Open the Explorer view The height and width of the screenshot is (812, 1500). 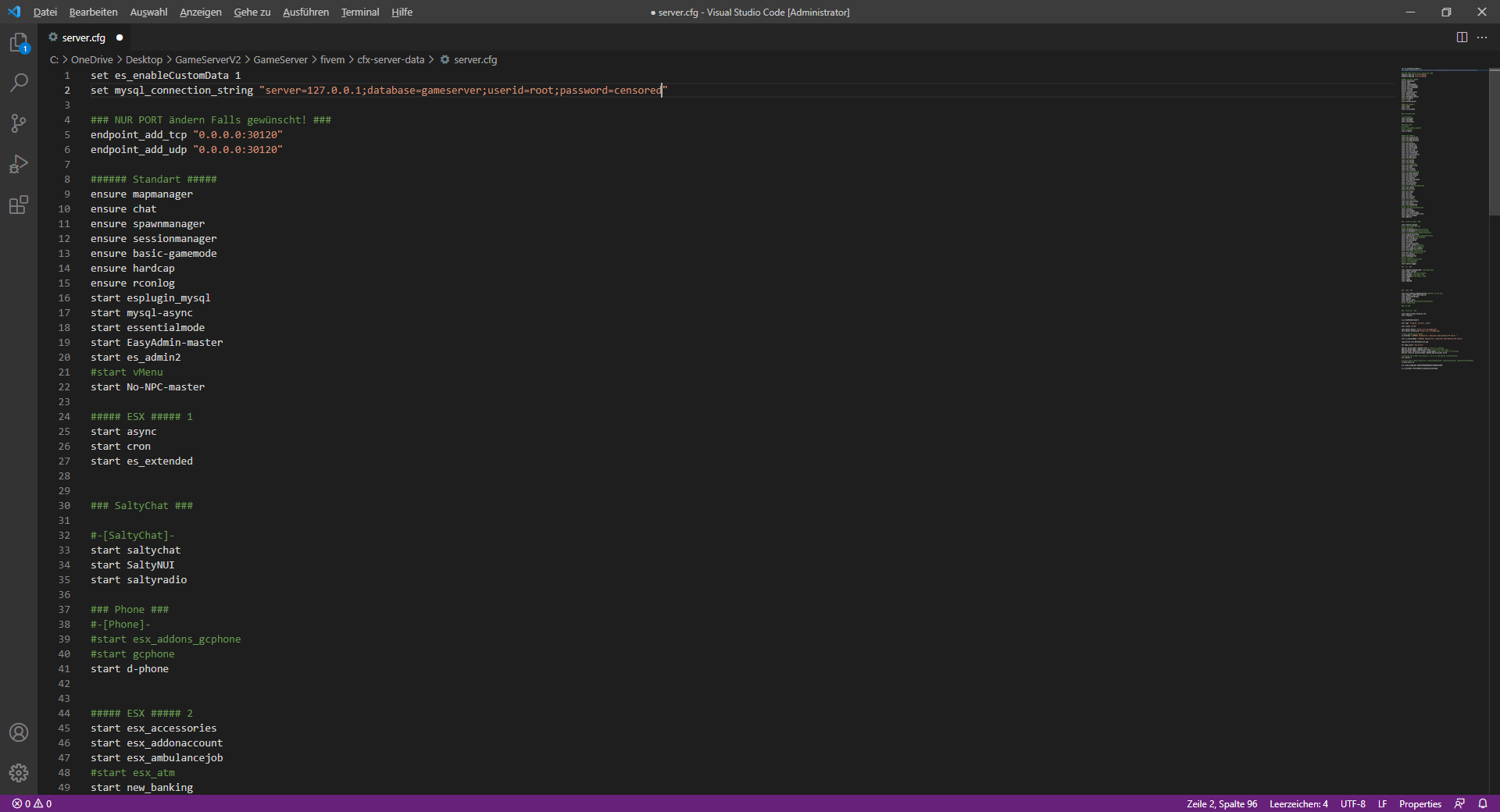[19, 43]
